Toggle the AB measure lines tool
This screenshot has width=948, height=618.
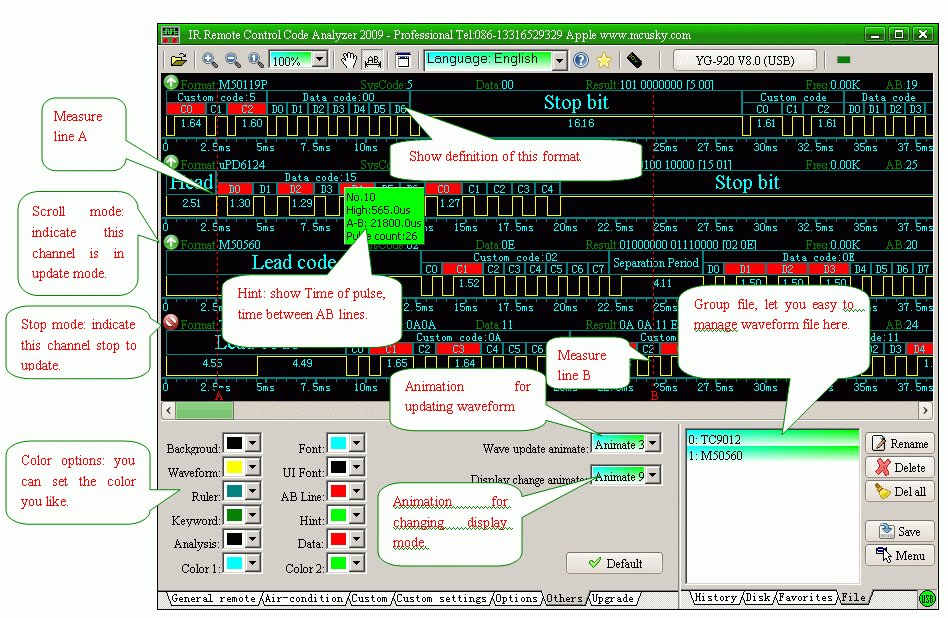[373, 60]
